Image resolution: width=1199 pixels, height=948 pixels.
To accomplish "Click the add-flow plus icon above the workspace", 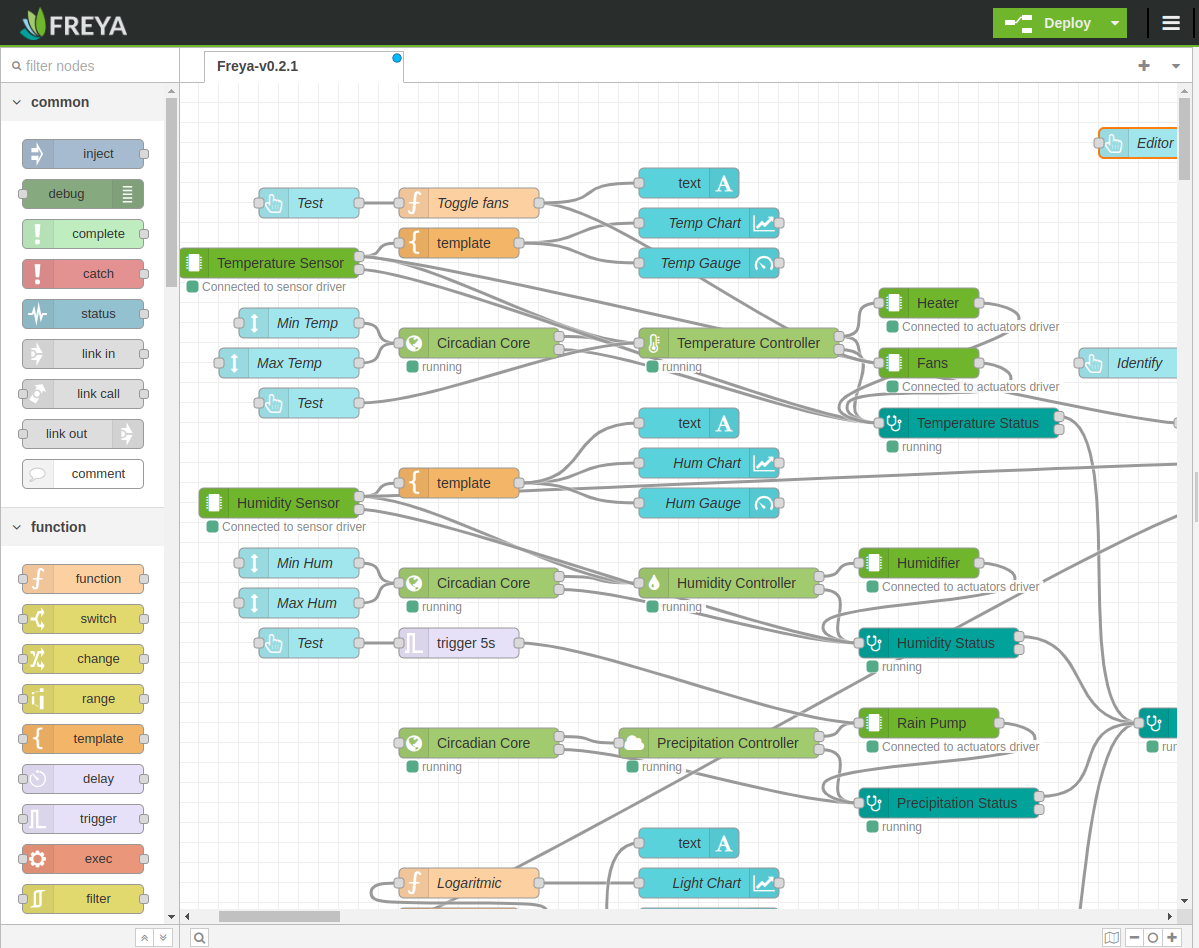I will pos(1143,65).
